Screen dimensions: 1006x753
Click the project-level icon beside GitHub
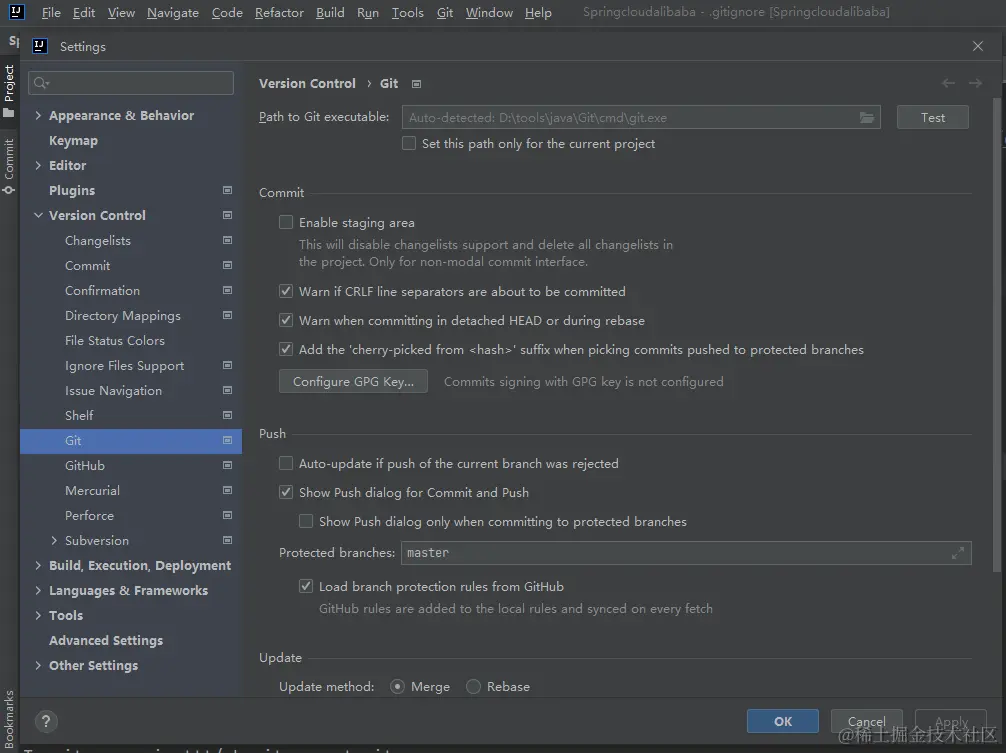pyautogui.click(x=227, y=466)
